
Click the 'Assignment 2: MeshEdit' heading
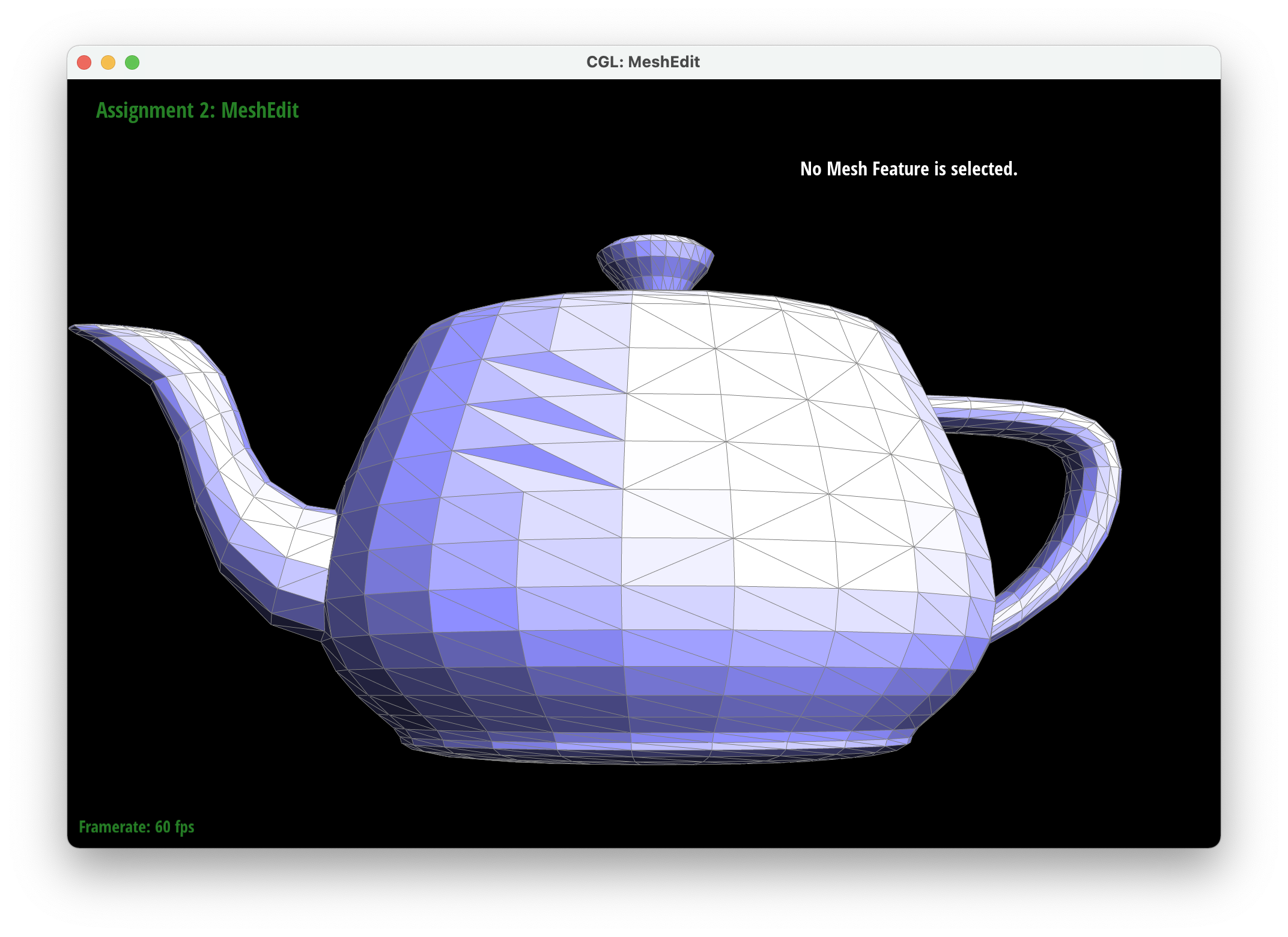point(197,111)
